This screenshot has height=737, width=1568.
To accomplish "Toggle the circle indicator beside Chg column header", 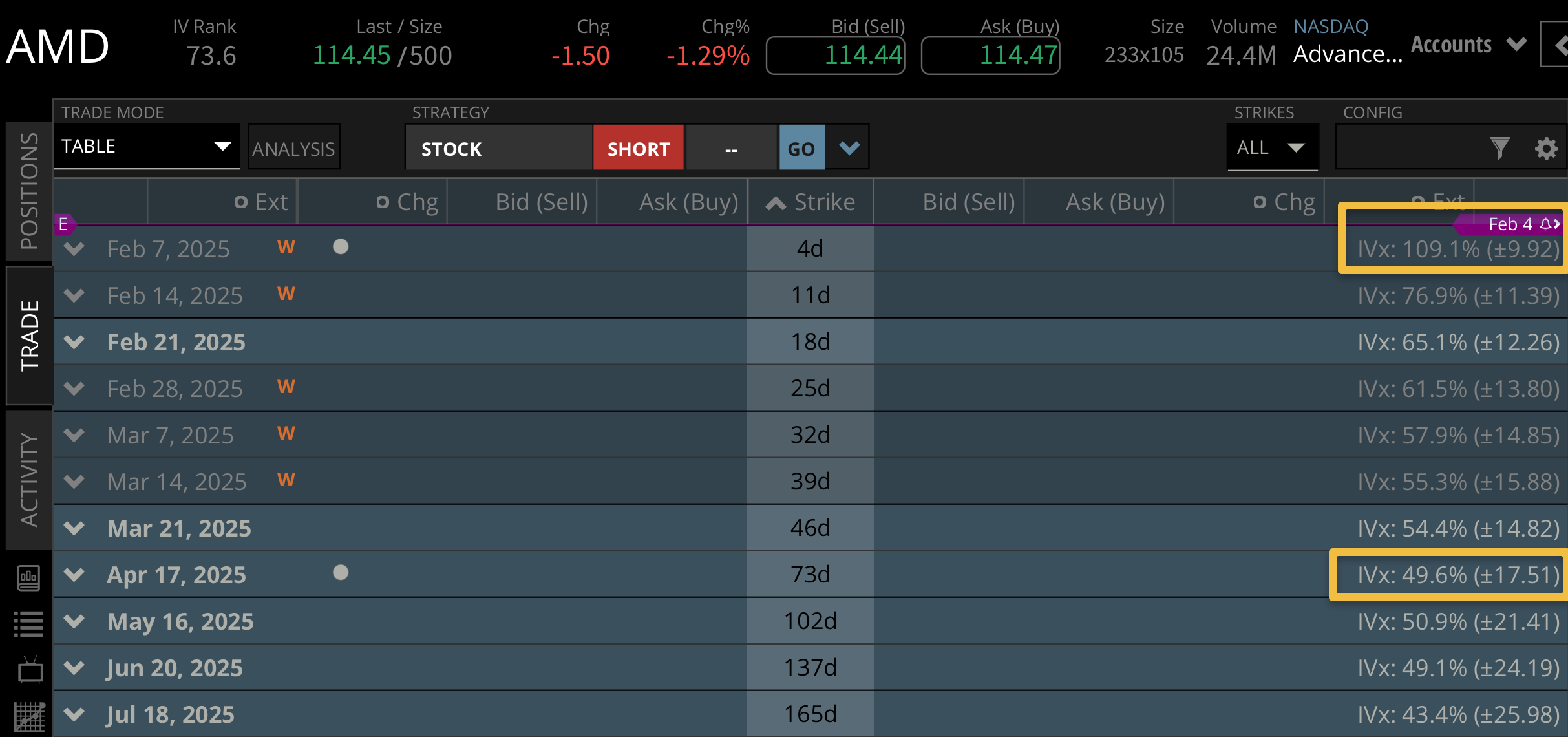I will point(383,201).
